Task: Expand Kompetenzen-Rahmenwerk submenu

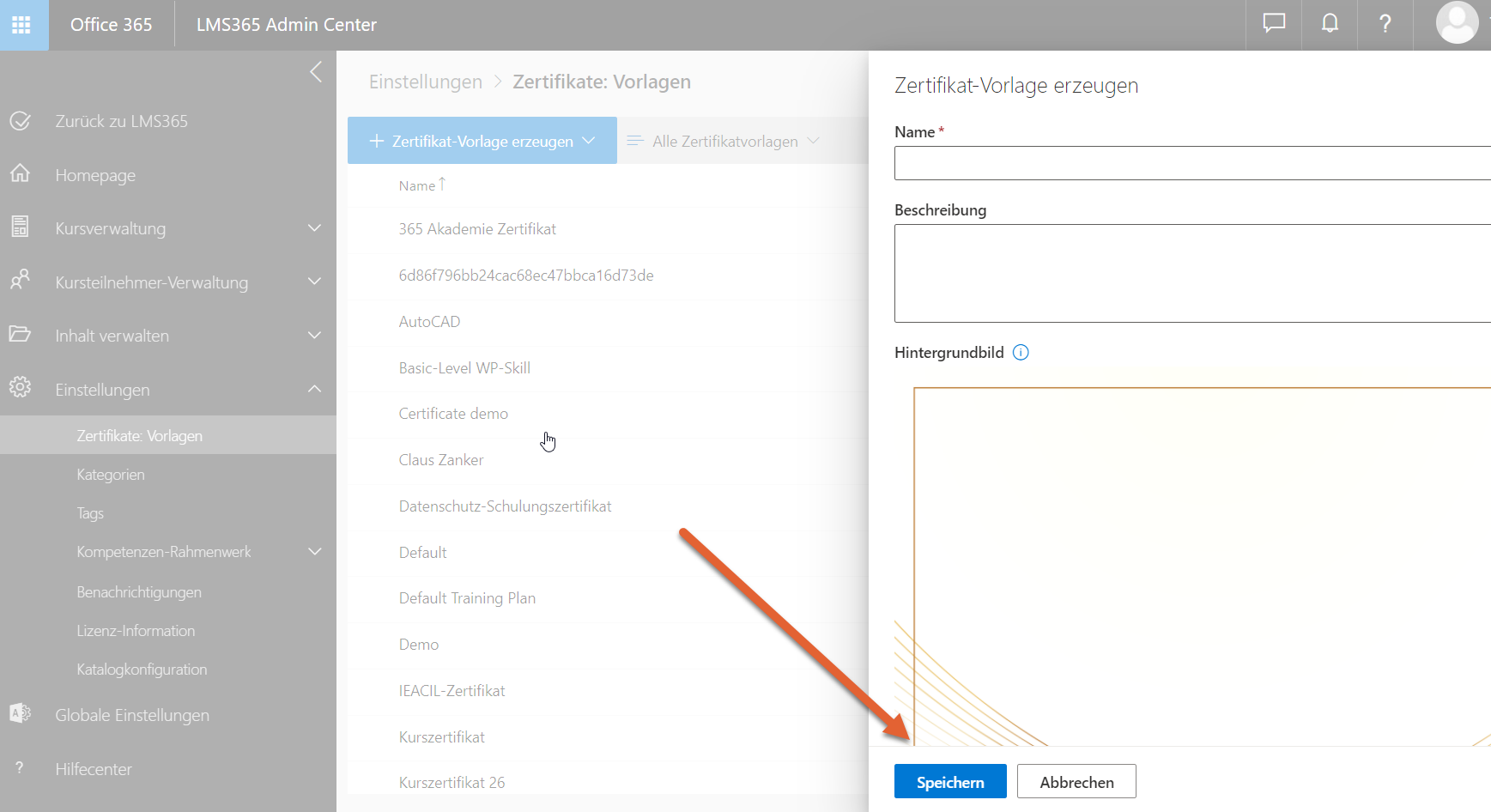Action: tap(314, 552)
